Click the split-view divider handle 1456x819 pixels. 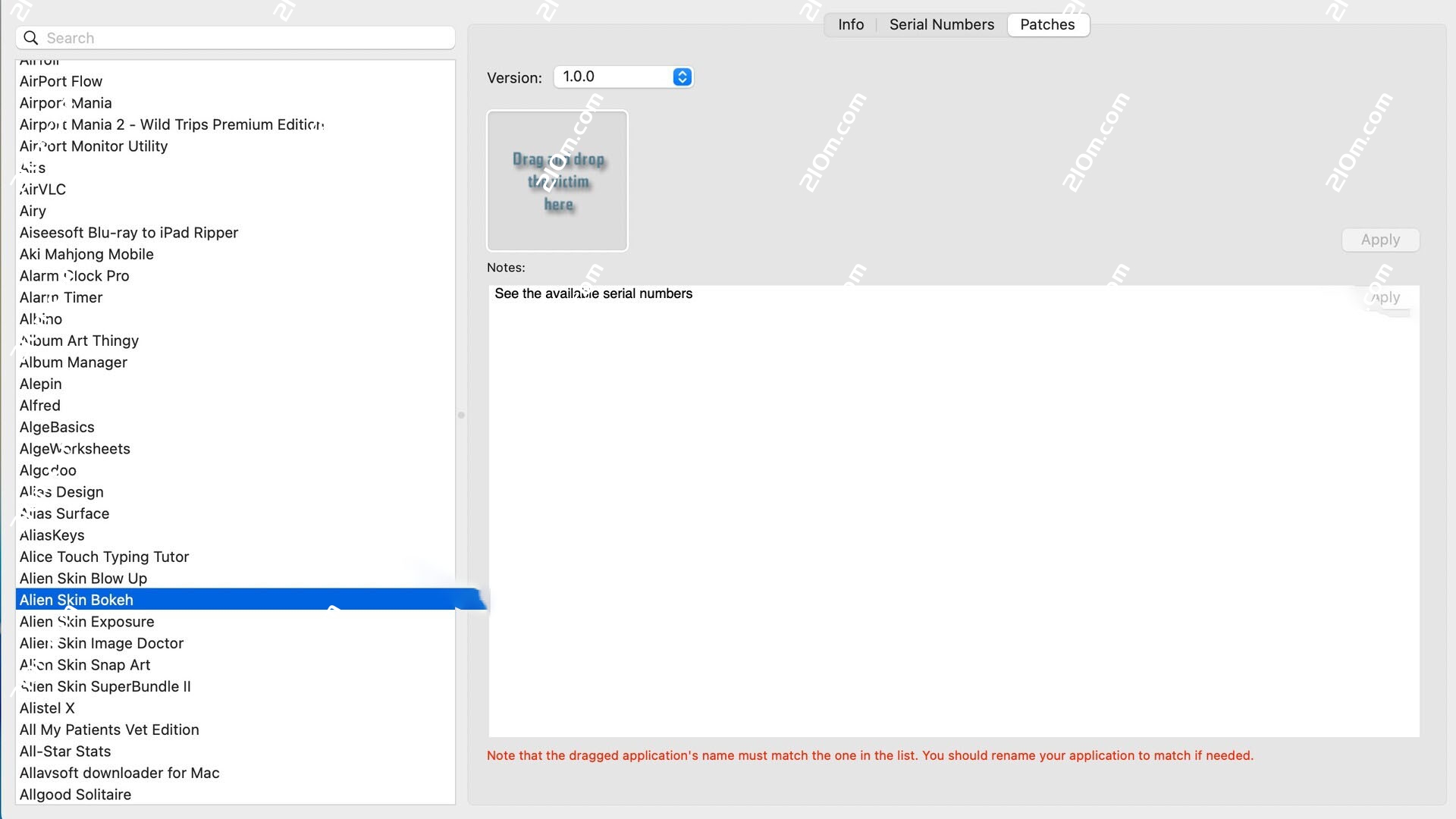click(x=461, y=415)
